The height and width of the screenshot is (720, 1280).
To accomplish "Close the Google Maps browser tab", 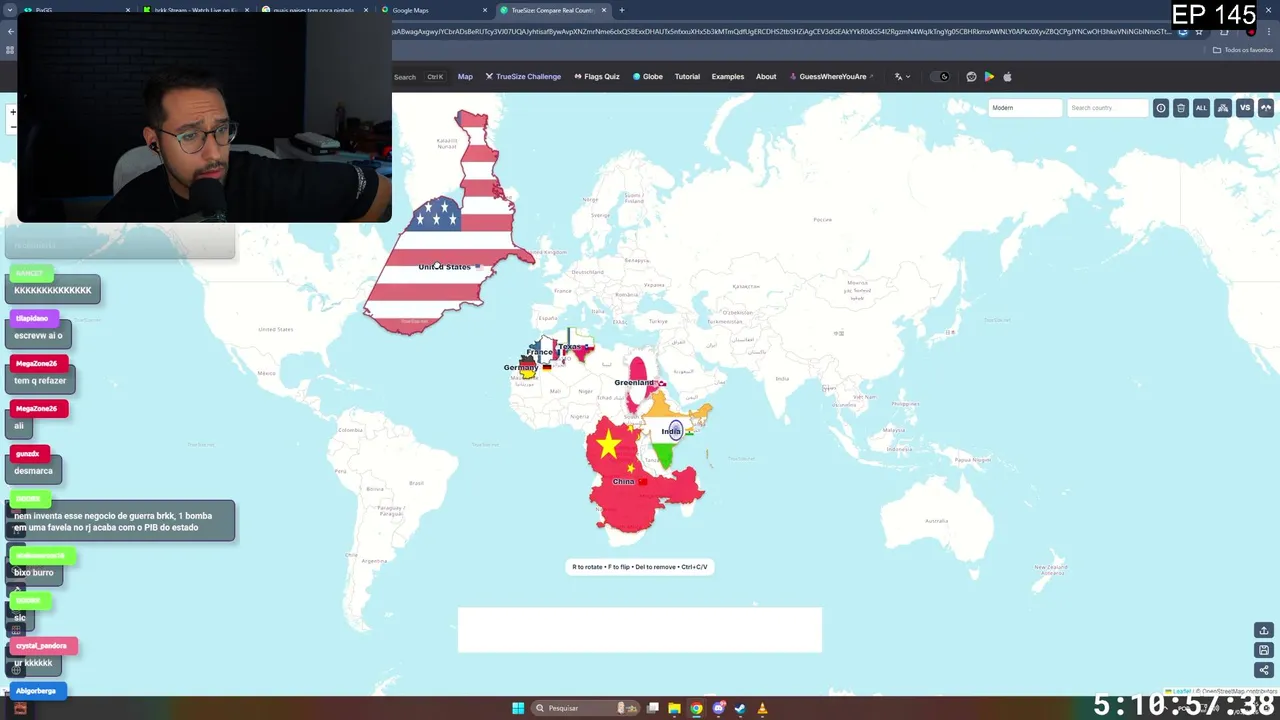I will (x=485, y=10).
